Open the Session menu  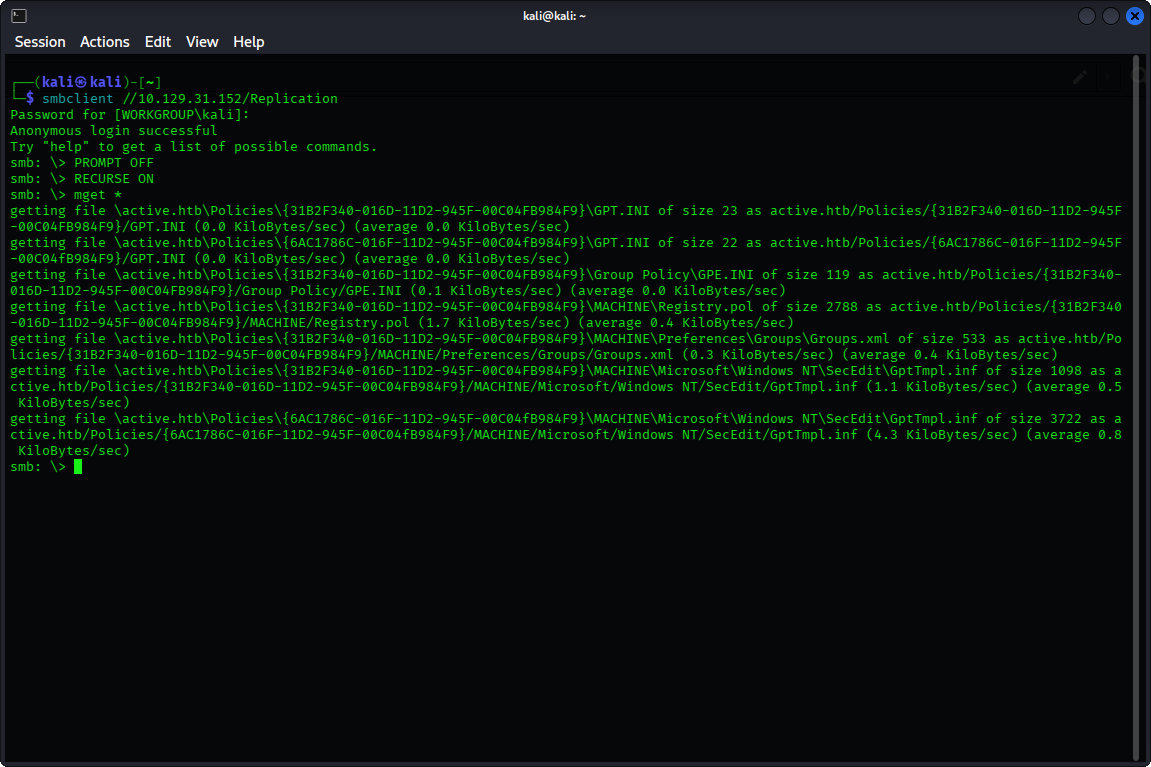point(40,42)
